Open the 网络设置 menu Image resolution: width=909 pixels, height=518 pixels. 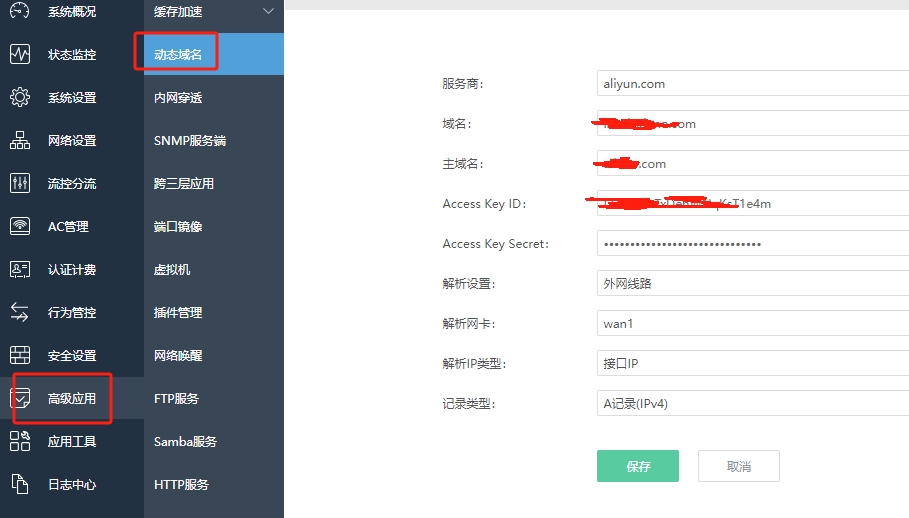72,140
